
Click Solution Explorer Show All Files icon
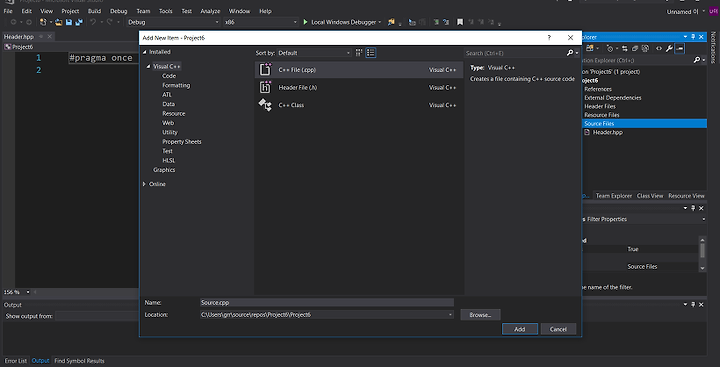tap(646, 48)
